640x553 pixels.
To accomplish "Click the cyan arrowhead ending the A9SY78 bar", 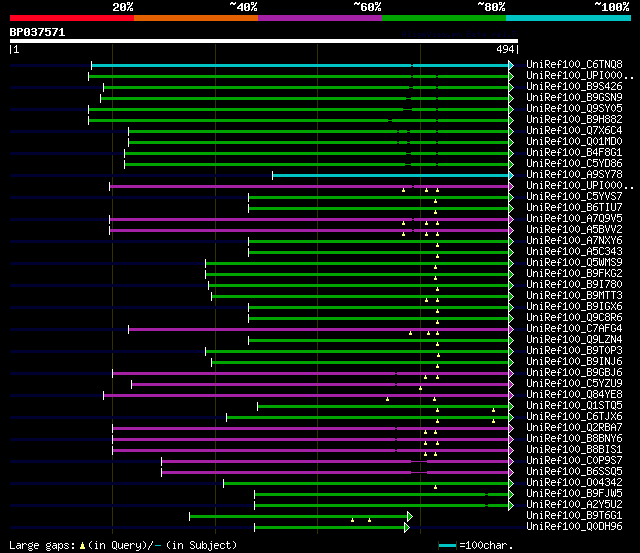I will 511,175.
